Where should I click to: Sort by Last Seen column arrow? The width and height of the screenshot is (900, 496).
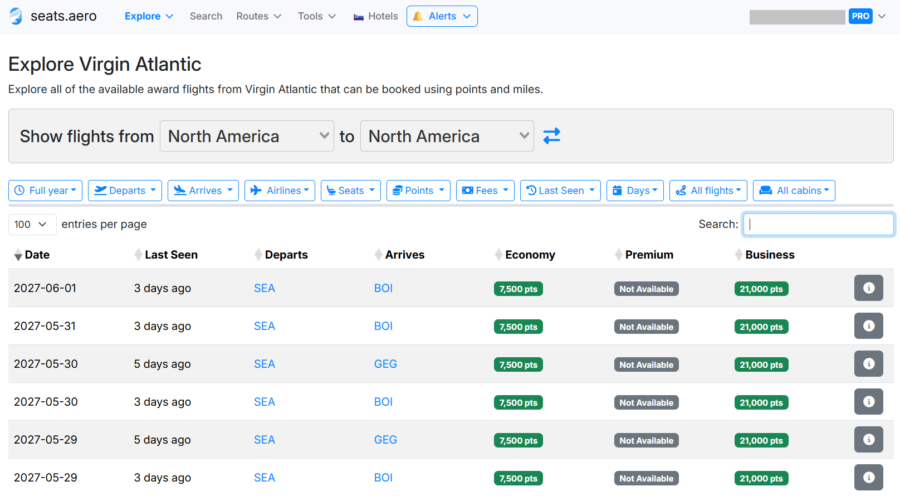(x=138, y=255)
